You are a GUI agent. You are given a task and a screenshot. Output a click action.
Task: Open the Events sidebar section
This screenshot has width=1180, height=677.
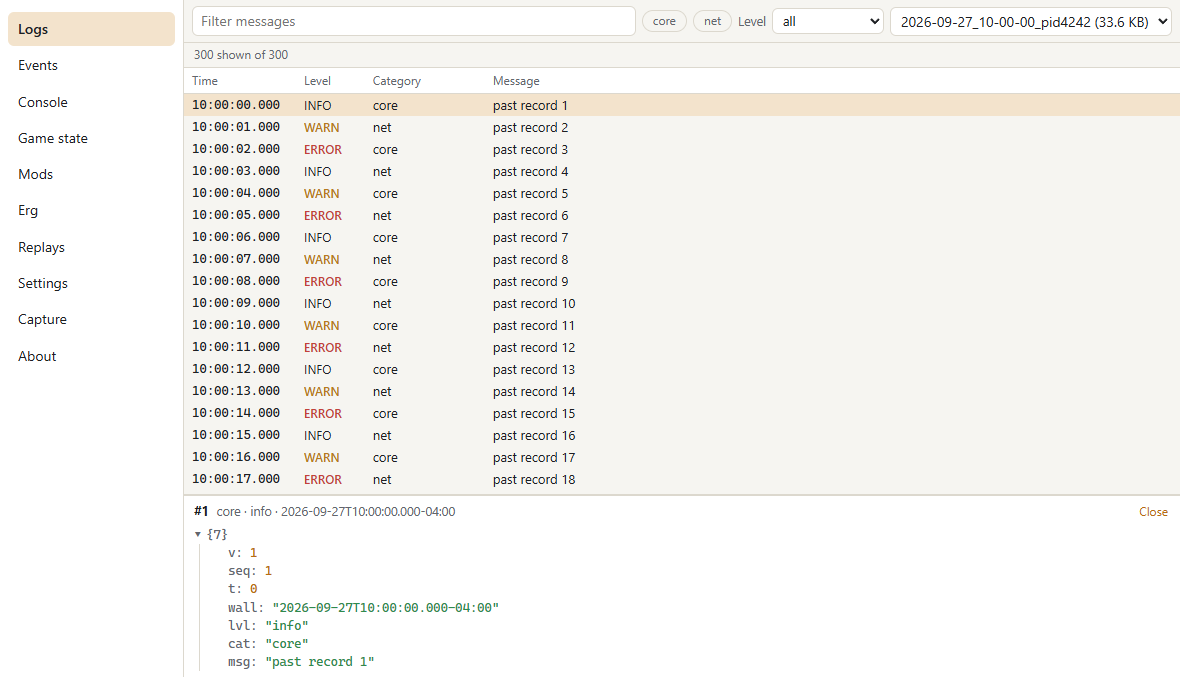click(x=91, y=65)
